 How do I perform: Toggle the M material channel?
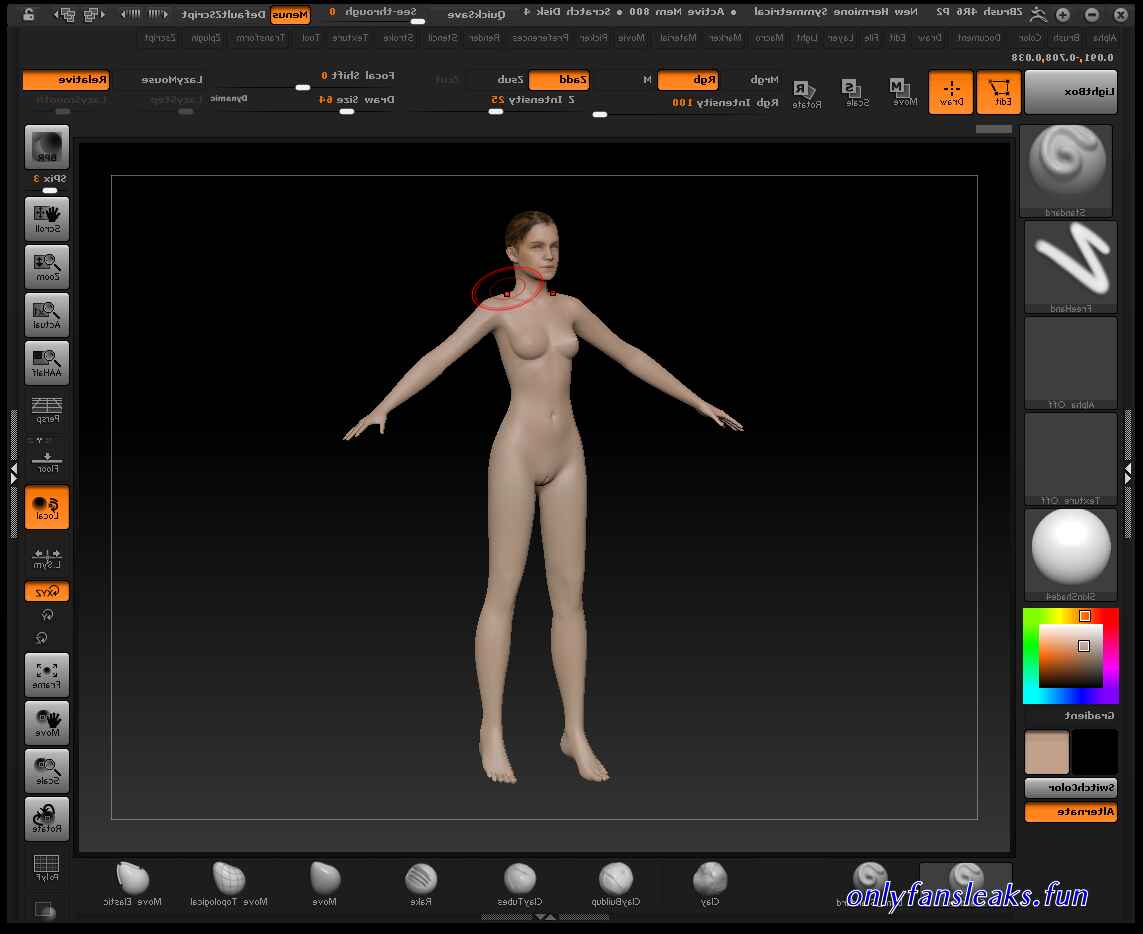[647, 79]
